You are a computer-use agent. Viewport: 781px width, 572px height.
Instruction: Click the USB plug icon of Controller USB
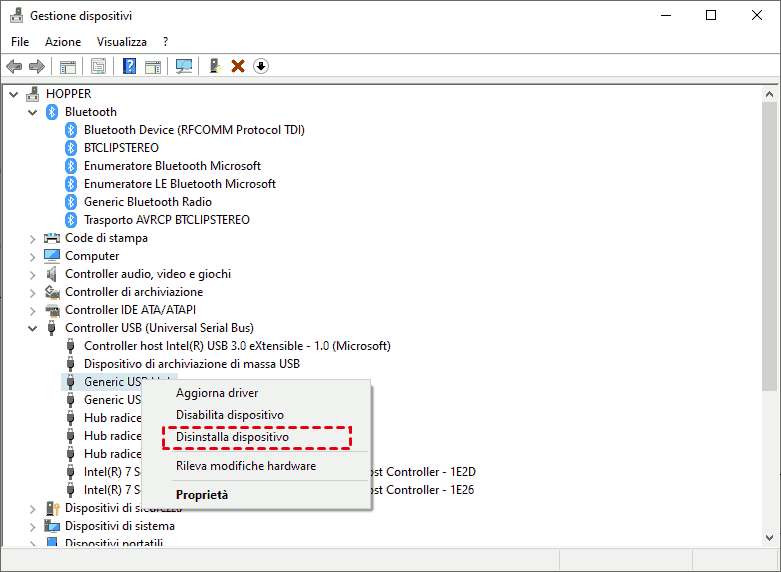pyautogui.click(x=51, y=328)
